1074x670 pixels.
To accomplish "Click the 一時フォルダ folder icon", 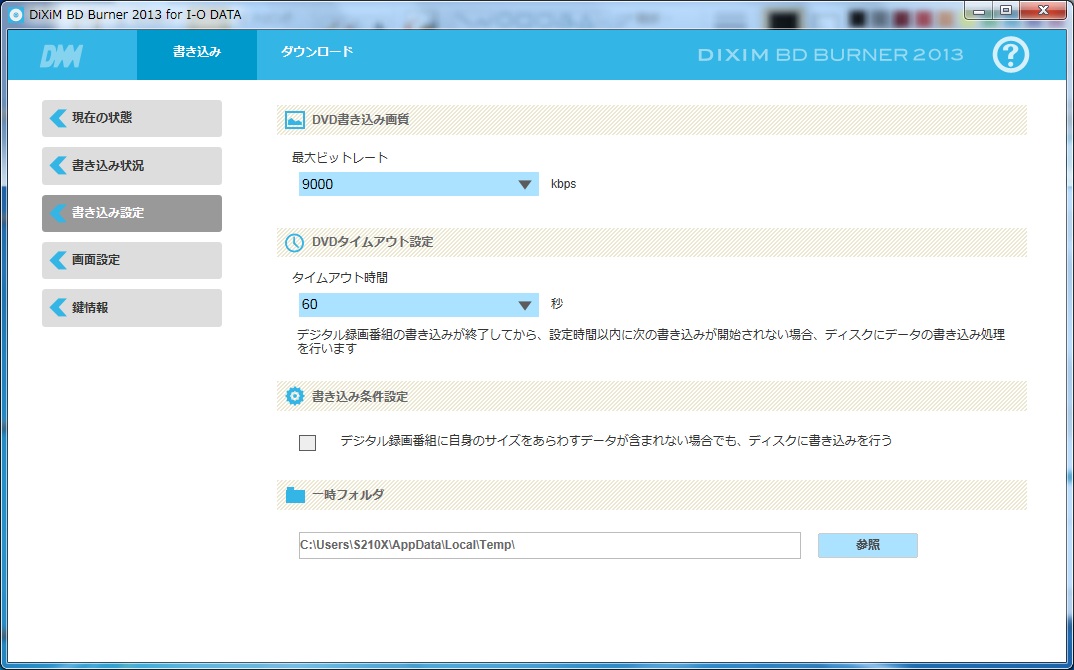I will pyautogui.click(x=295, y=495).
